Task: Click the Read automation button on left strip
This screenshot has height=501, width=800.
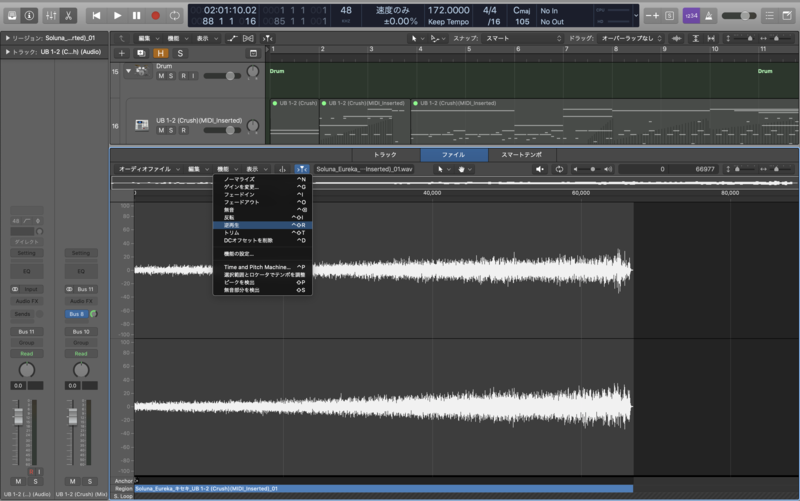Action: (27, 354)
